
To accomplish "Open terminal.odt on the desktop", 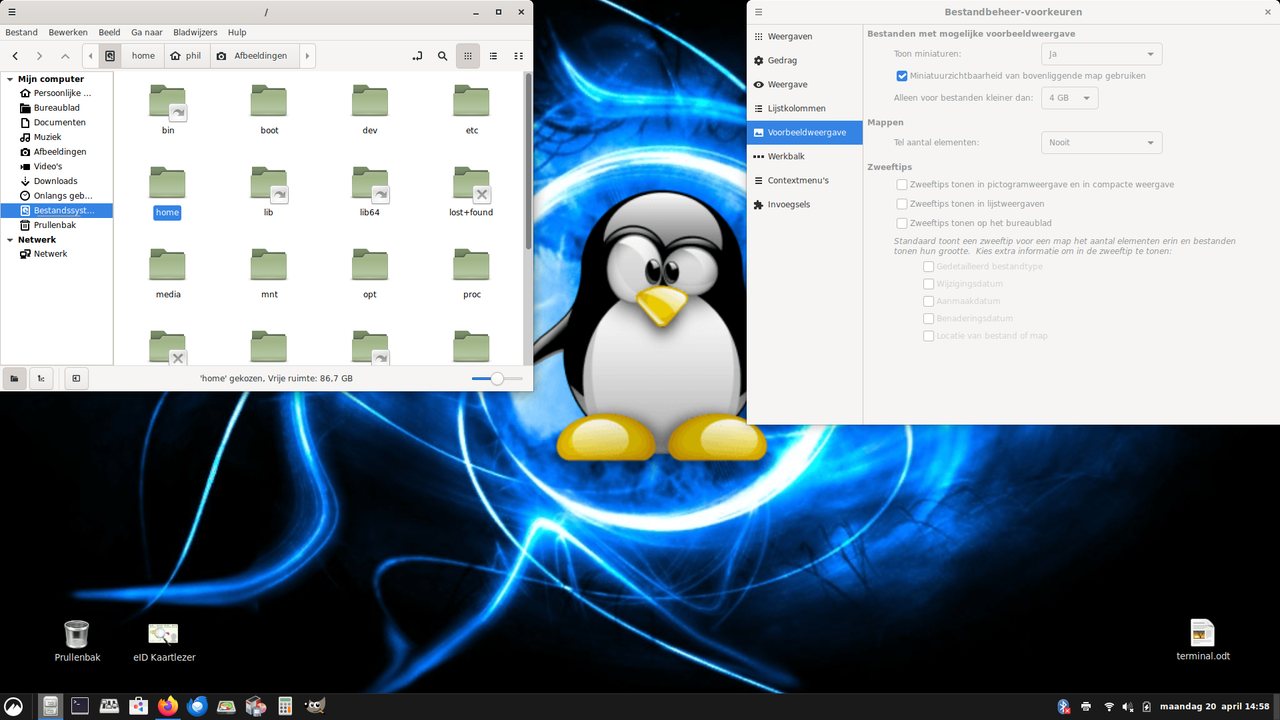I will coord(1203,641).
